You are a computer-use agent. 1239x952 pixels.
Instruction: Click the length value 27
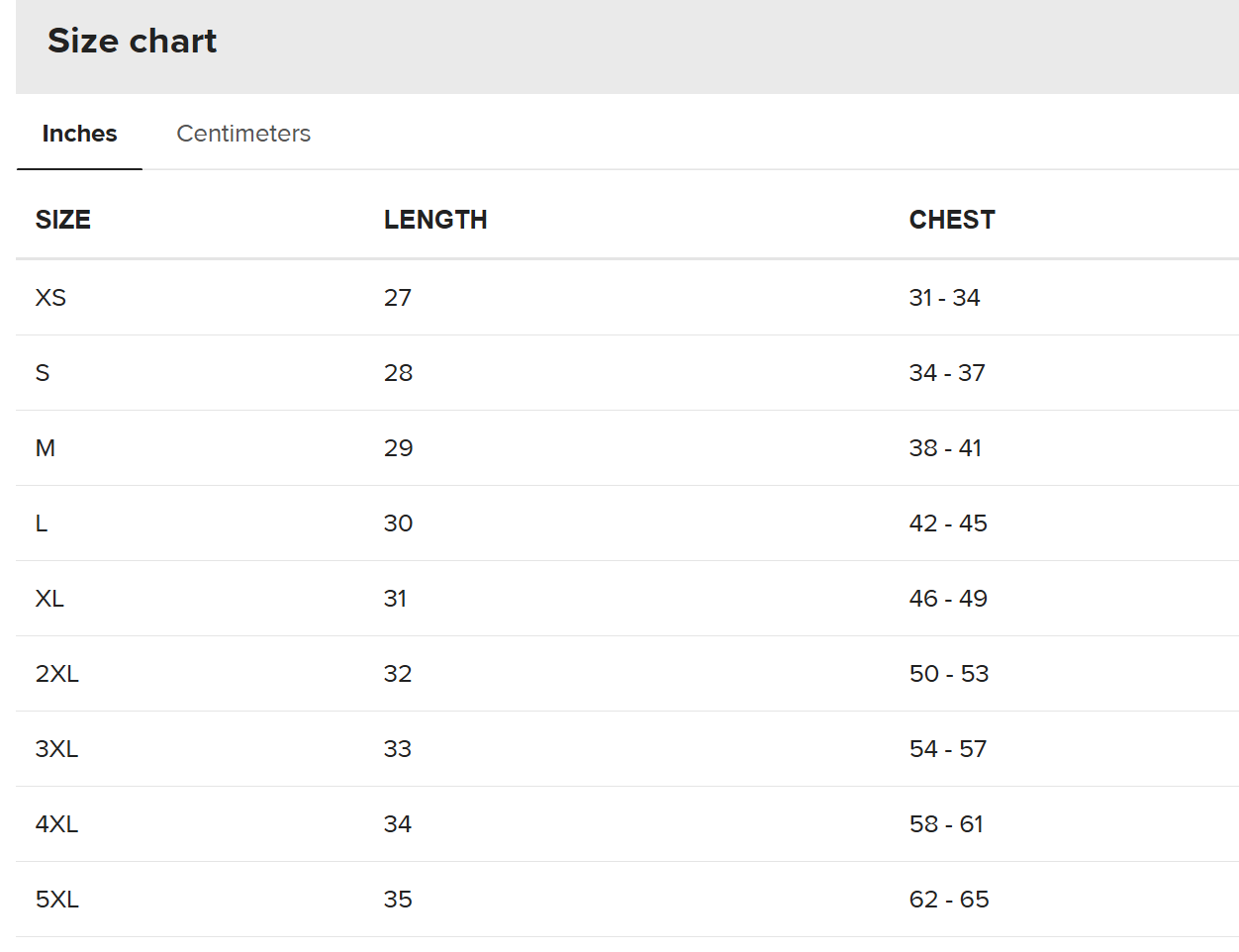point(398,298)
